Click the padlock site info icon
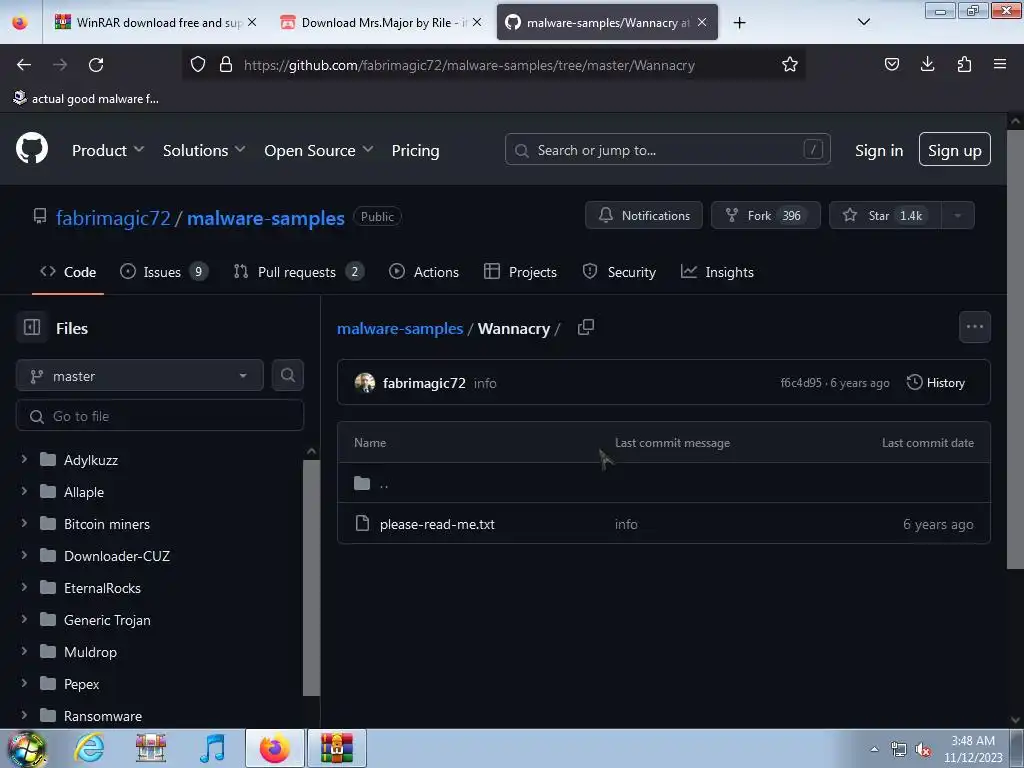The height and width of the screenshot is (768, 1024). (x=226, y=64)
